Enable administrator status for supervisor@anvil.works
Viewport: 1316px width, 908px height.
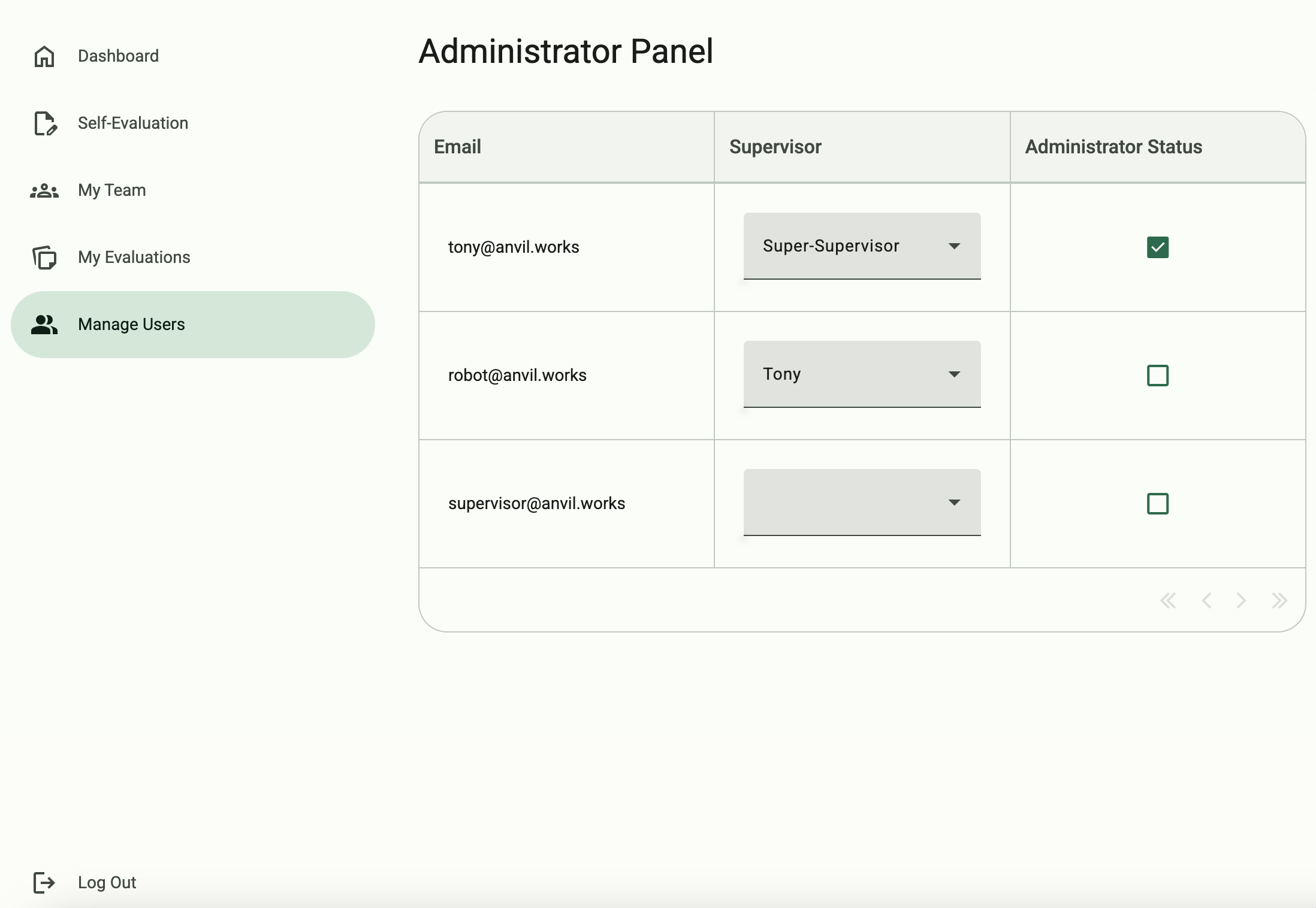[1157, 504]
